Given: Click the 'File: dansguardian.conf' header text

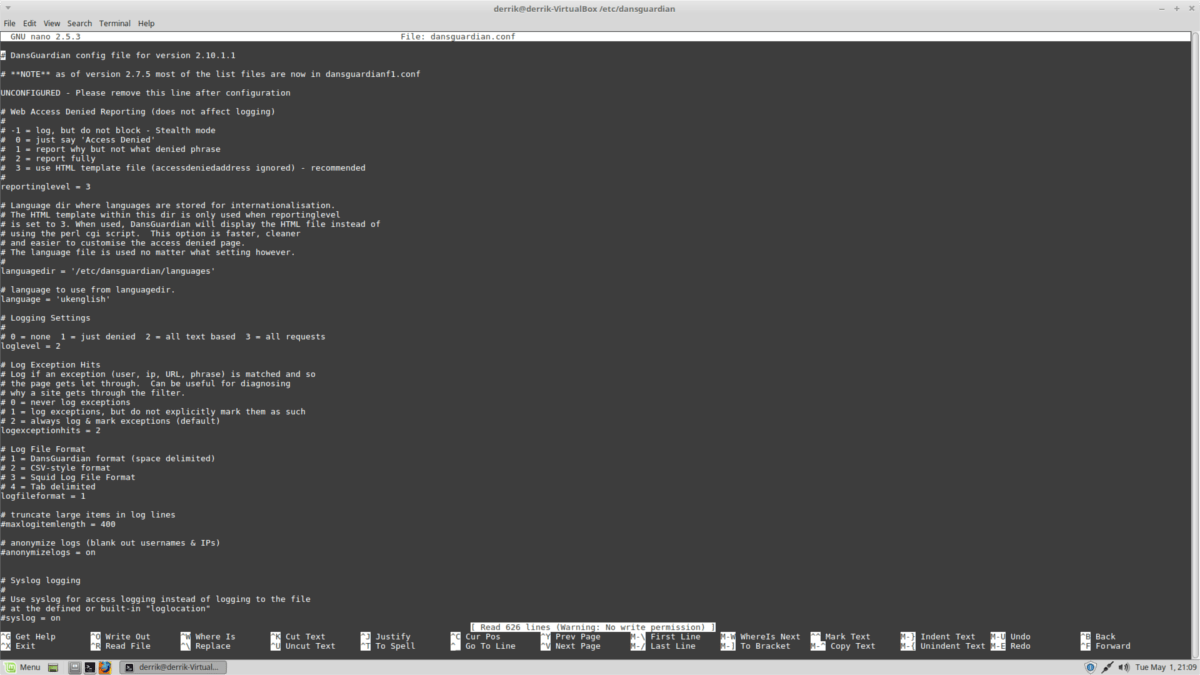Looking at the screenshot, I should point(458,37).
